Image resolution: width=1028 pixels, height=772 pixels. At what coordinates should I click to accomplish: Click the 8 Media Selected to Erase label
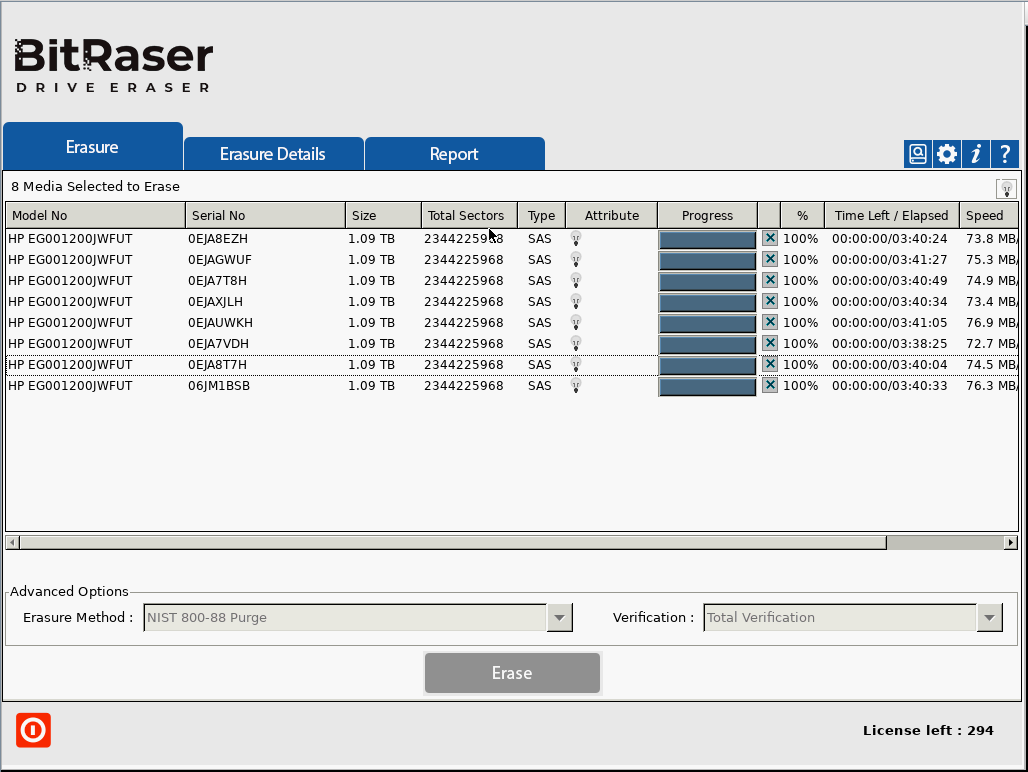point(95,187)
